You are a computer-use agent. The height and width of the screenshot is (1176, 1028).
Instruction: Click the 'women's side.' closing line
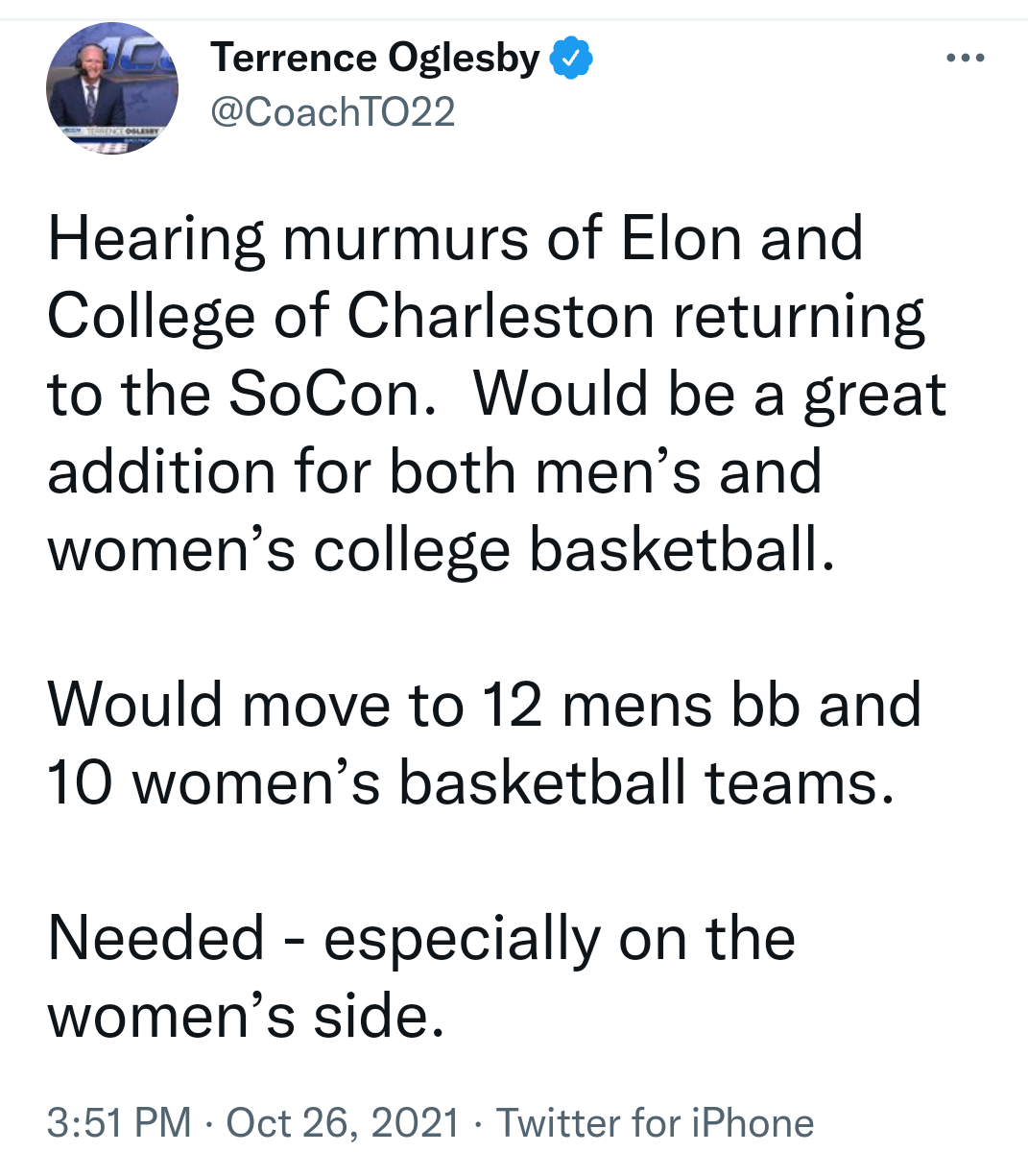click(x=247, y=1016)
